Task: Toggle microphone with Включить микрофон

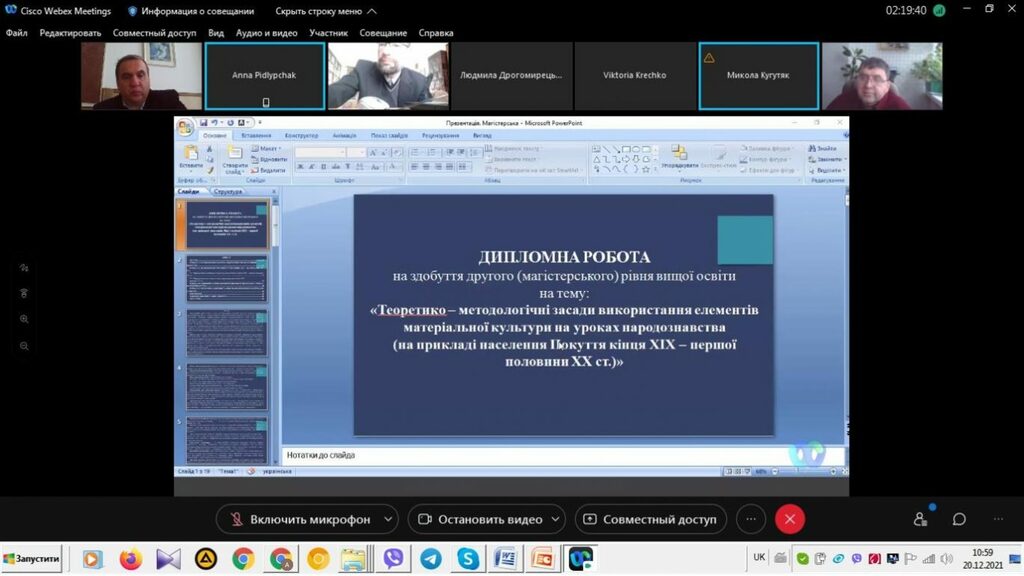Action: [x=299, y=519]
